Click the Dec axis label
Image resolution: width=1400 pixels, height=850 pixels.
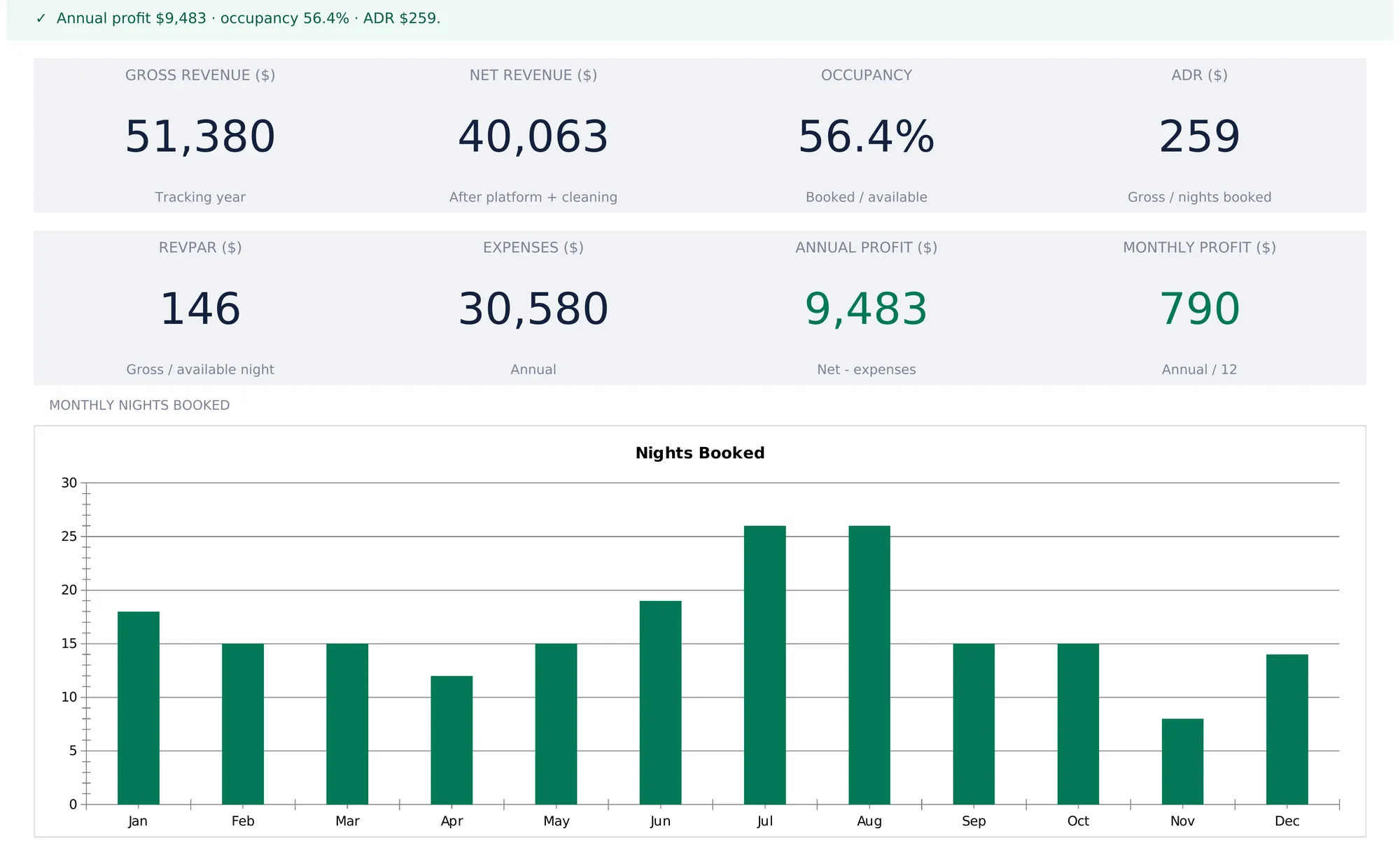1287,821
